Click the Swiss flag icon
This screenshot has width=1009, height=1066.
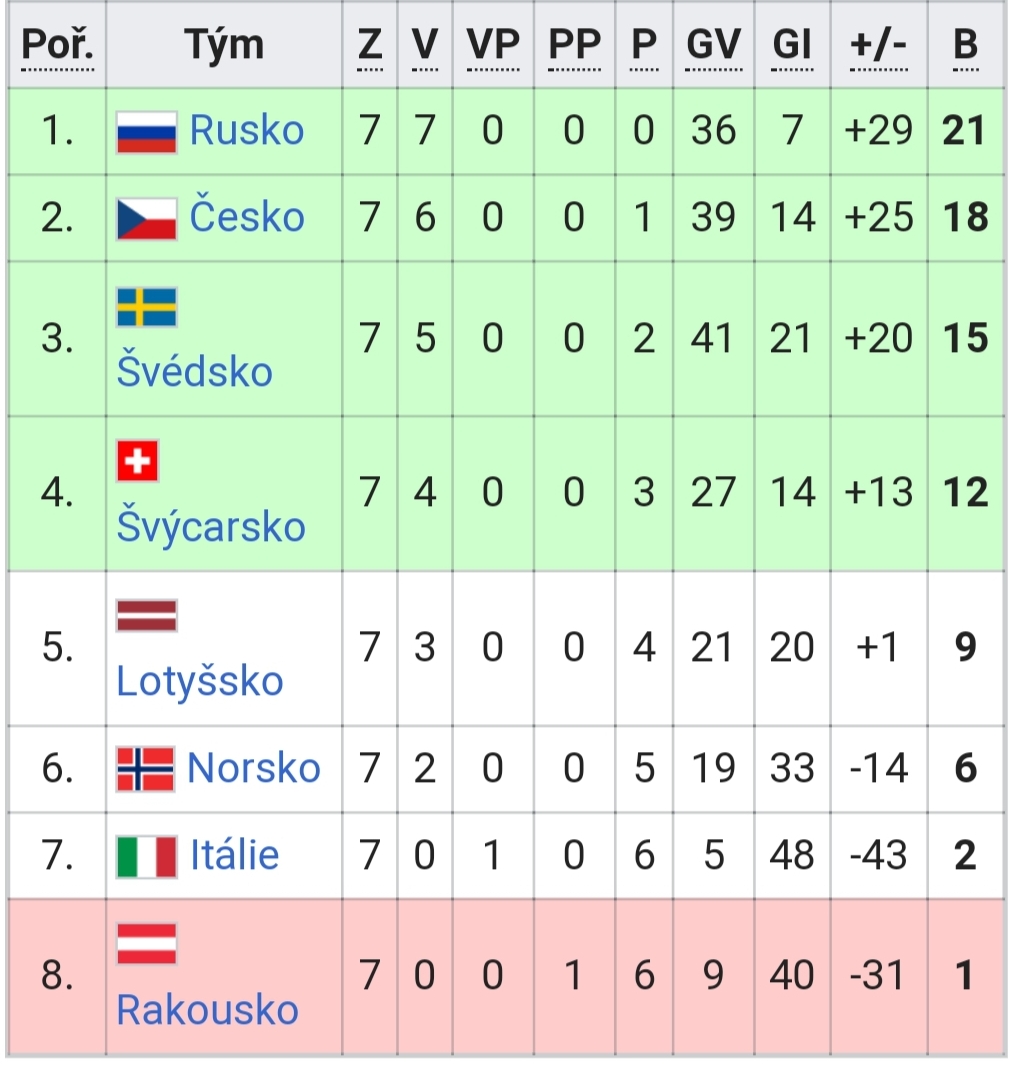click(x=137, y=461)
